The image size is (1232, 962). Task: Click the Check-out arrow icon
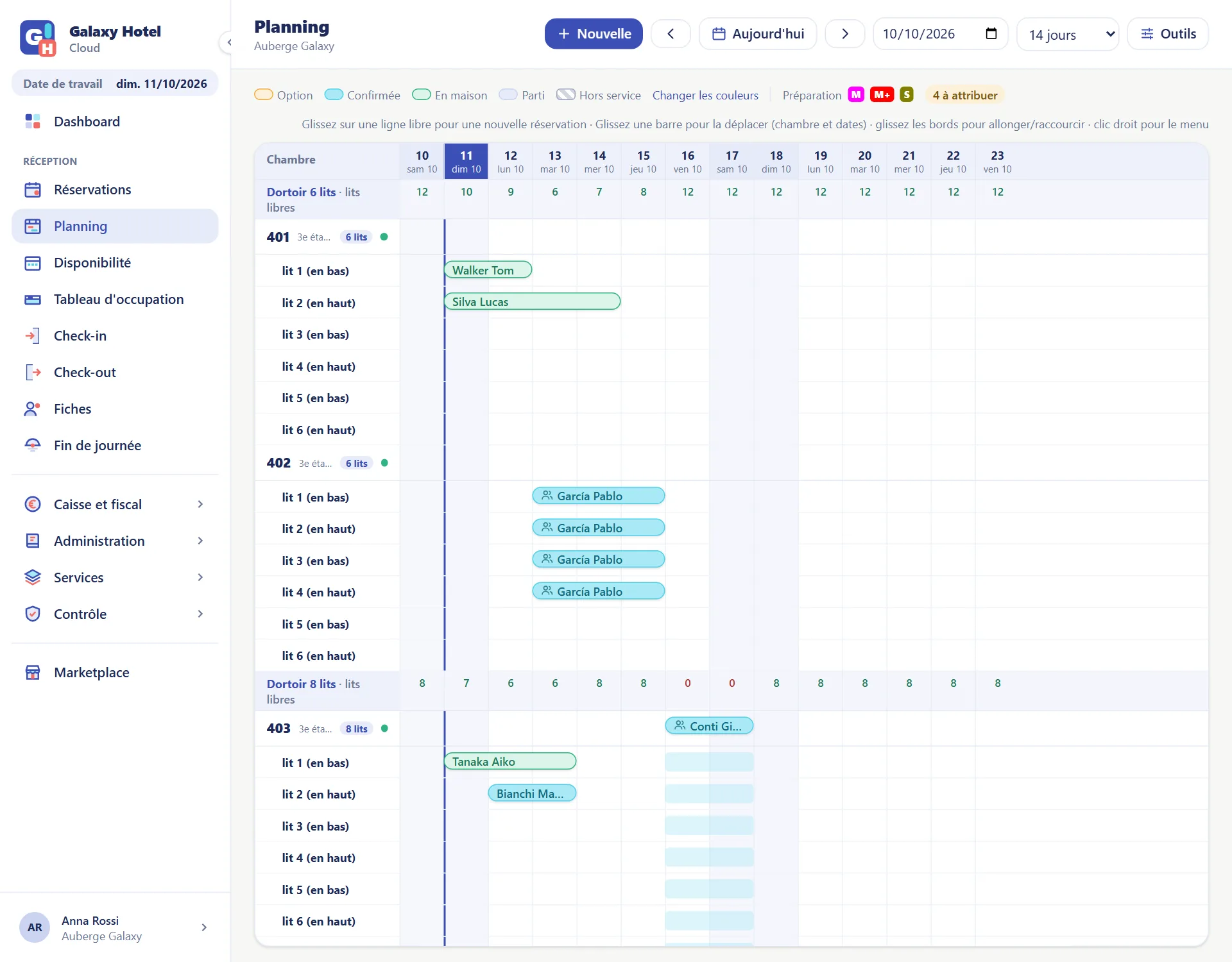point(33,373)
